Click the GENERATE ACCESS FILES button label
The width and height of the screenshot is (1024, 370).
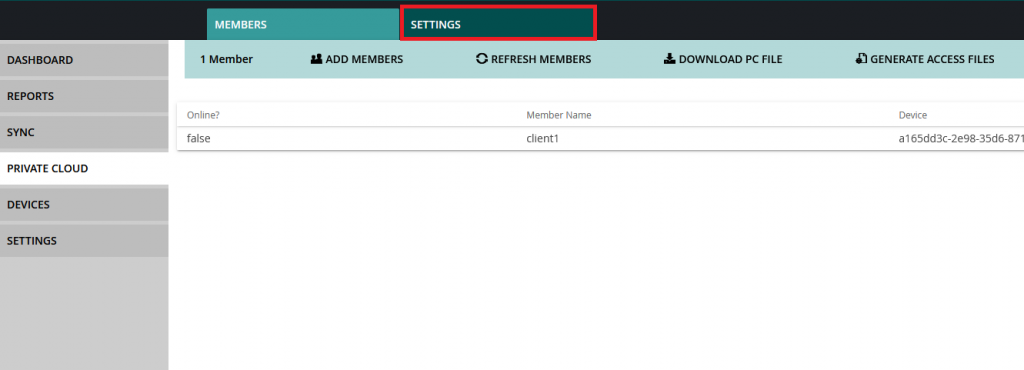pos(933,59)
